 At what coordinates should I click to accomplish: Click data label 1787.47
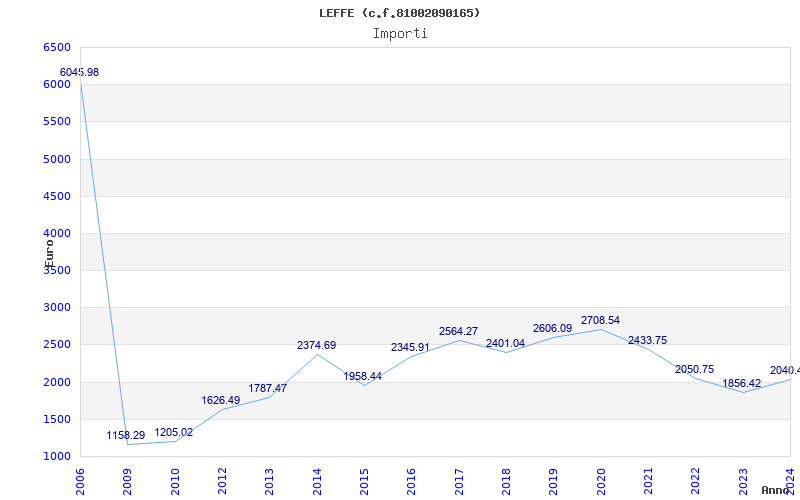[267, 388]
